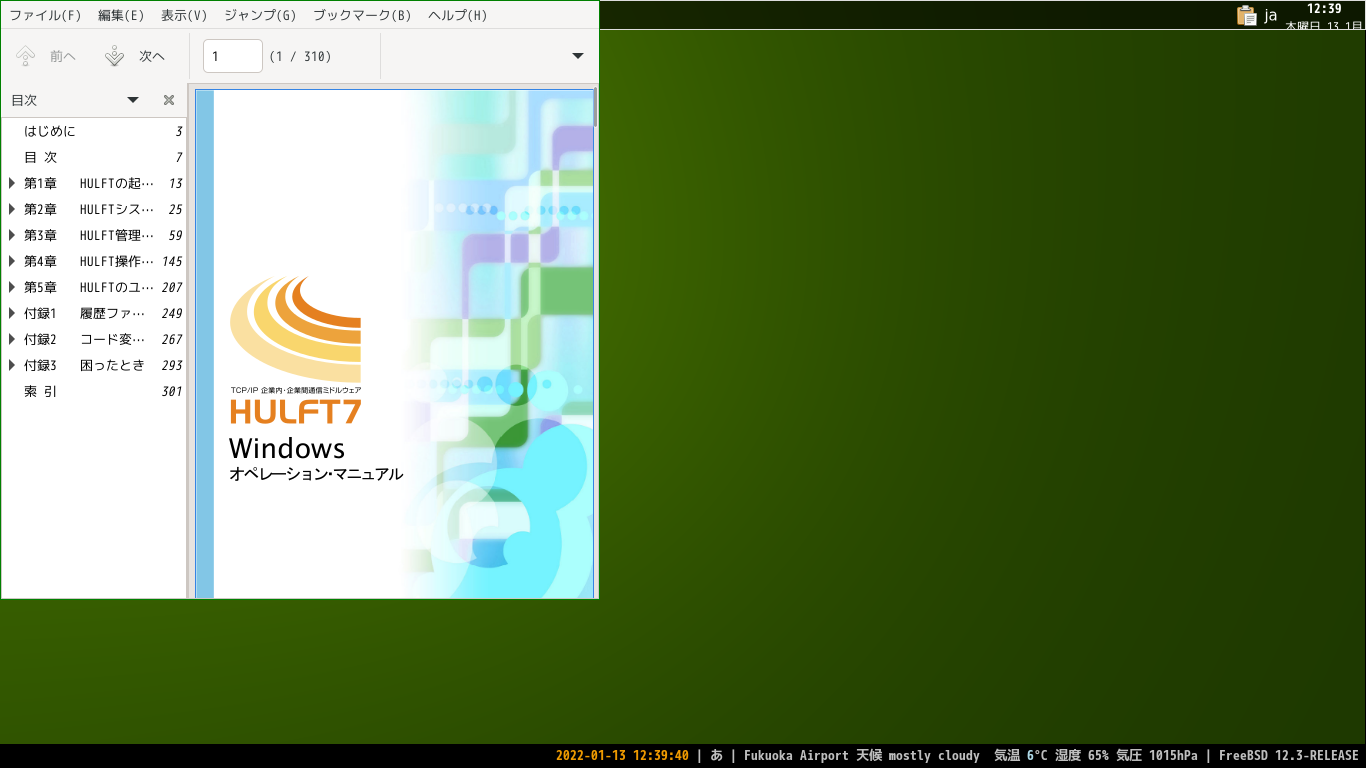Open the ファイル(F) menu
This screenshot has width=1366, height=768.
45,15
